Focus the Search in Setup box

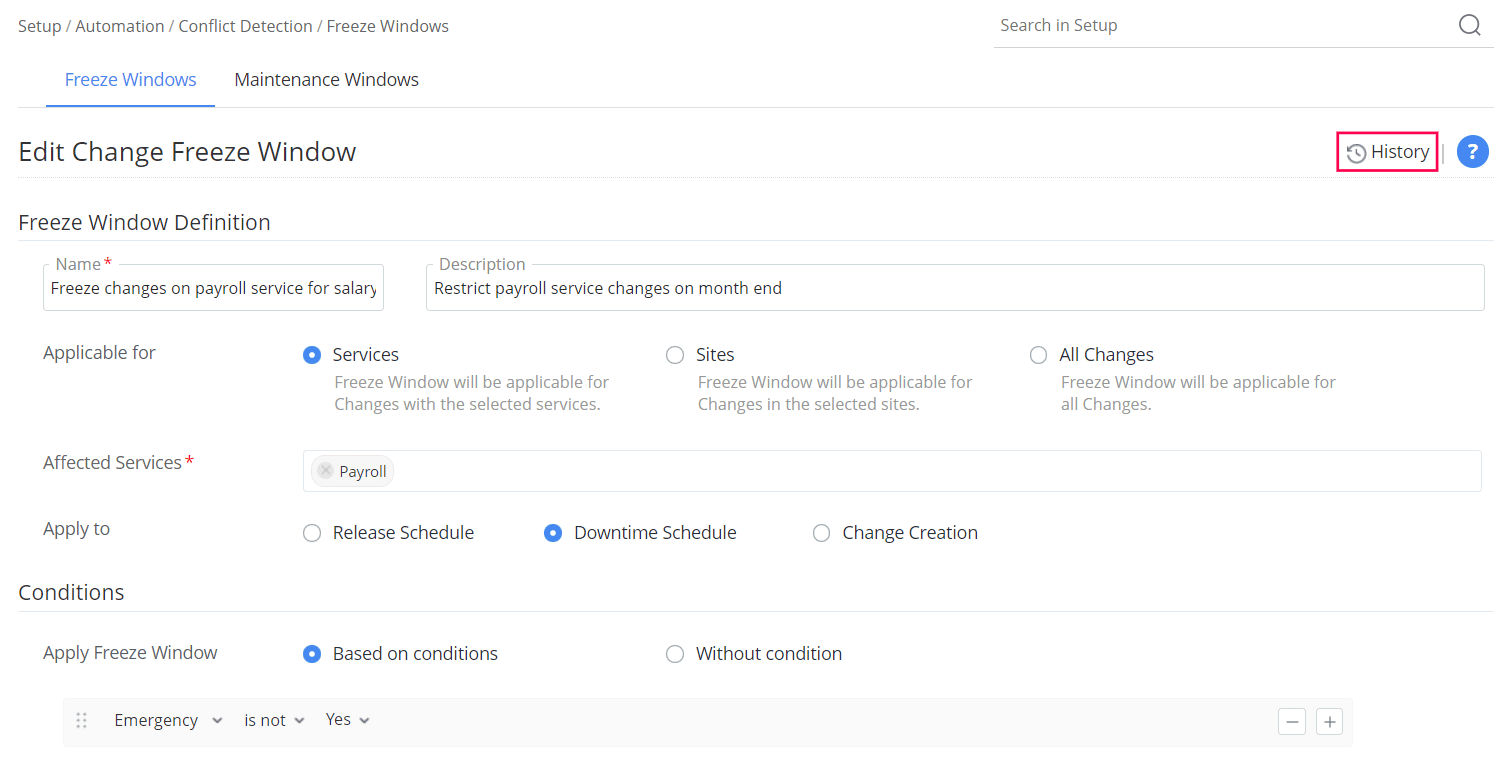coord(1220,26)
